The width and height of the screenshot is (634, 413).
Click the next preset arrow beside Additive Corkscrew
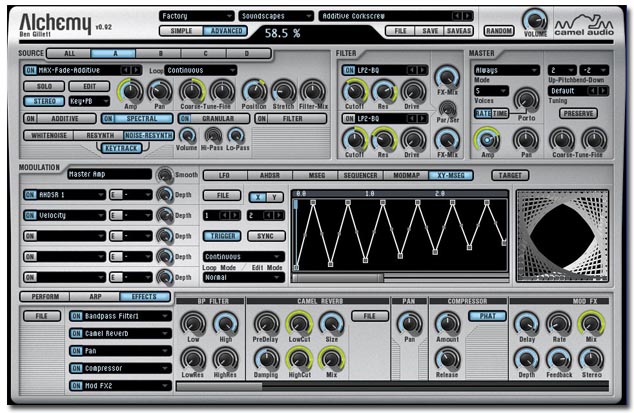pos(467,16)
